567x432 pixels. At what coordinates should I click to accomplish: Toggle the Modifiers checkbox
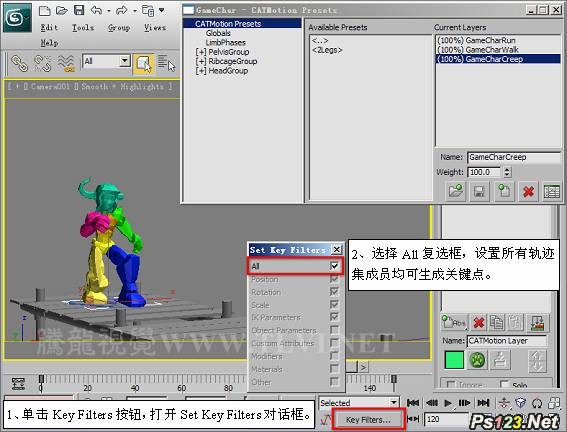click(334, 356)
